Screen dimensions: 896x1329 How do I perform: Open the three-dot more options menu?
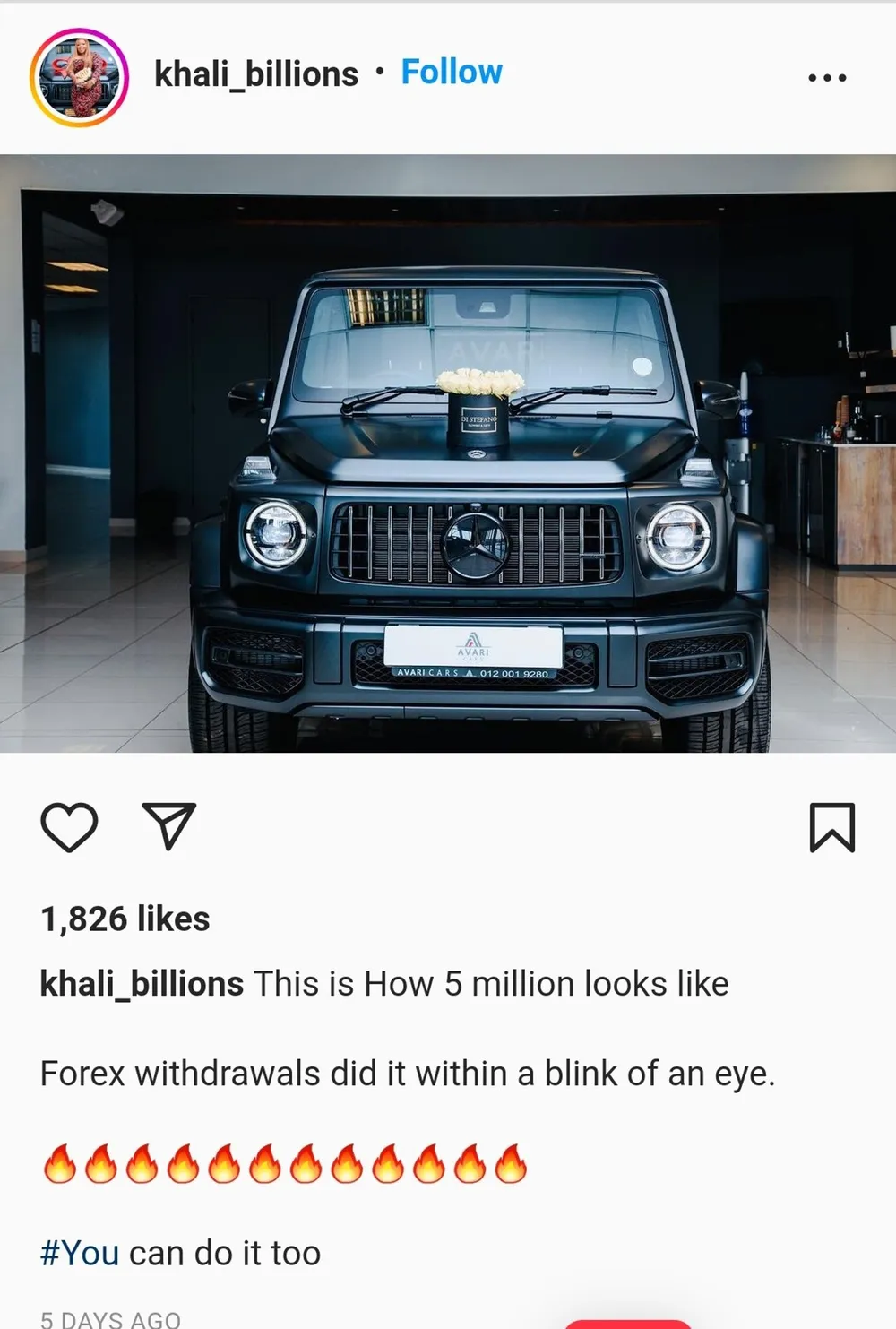coord(827,78)
